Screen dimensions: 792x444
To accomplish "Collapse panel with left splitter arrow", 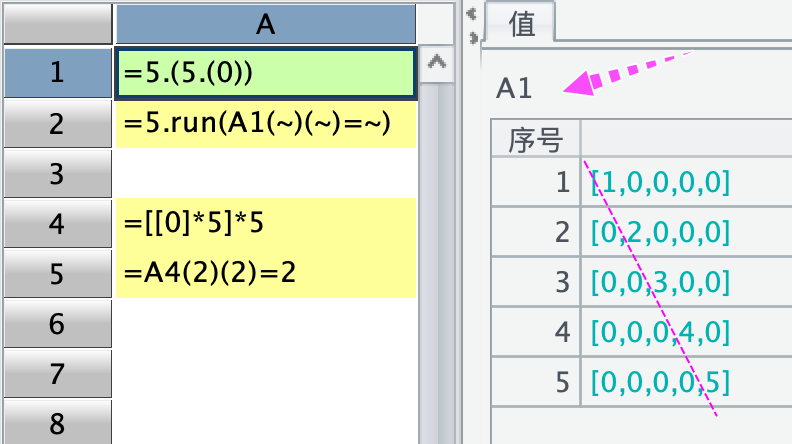I will coord(471,14).
